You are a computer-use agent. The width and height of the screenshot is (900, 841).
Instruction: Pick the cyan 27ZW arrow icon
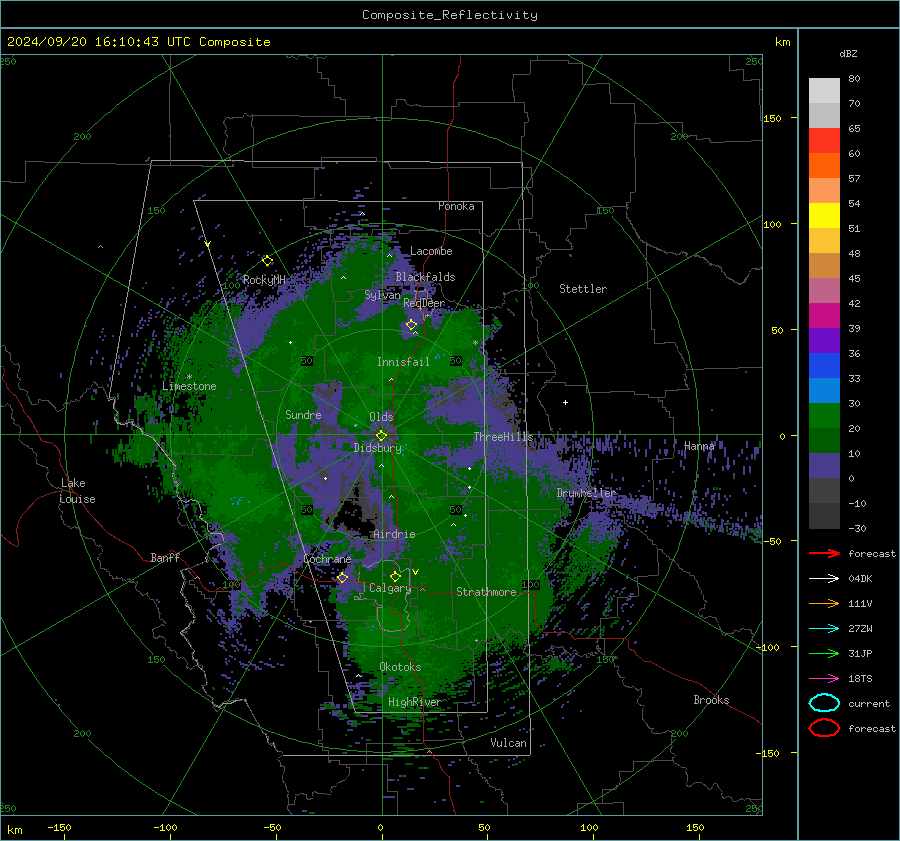point(824,628)
